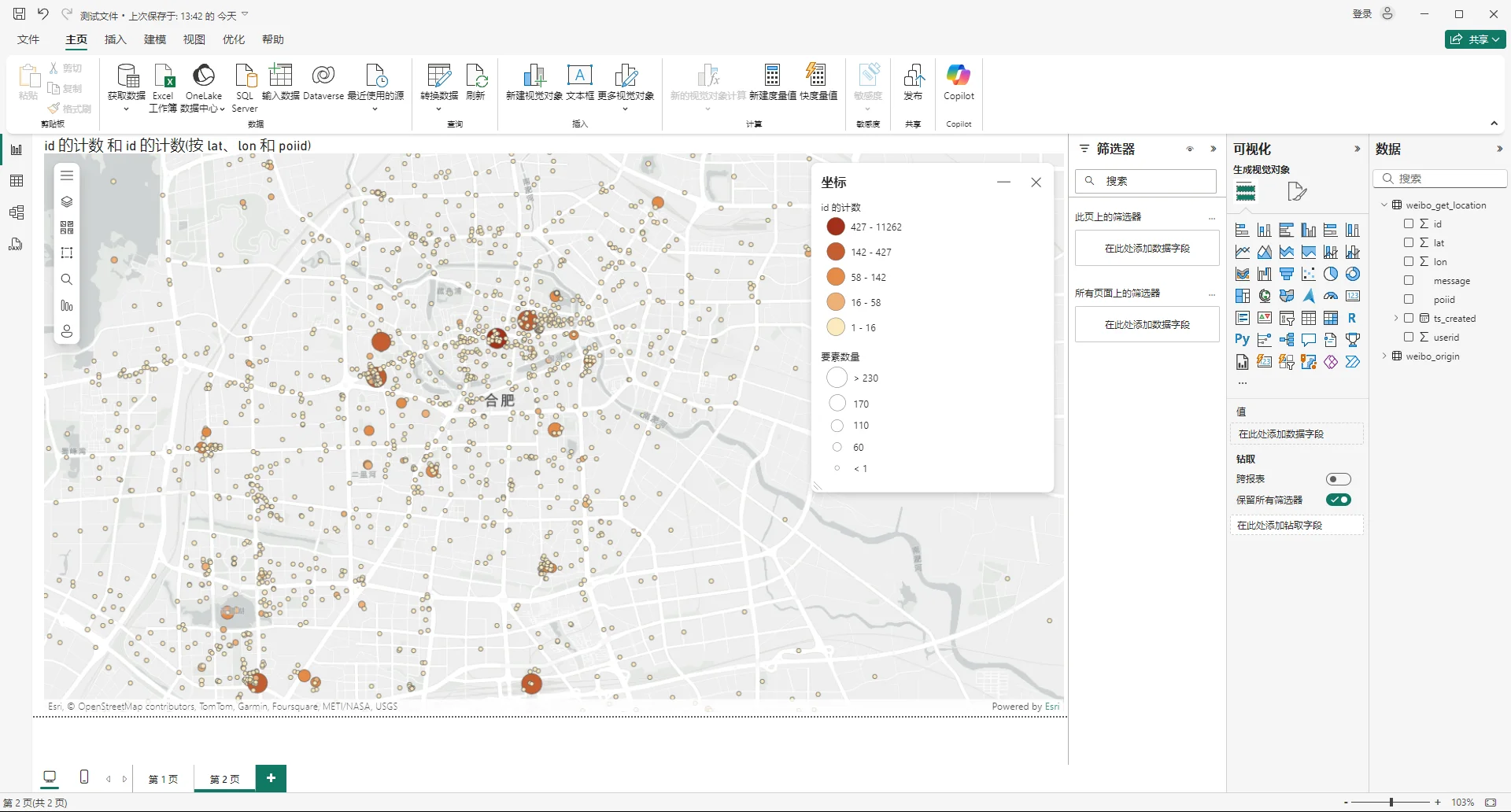
Task: Select the treemap visual icon
Action: tap(1243, 295)
